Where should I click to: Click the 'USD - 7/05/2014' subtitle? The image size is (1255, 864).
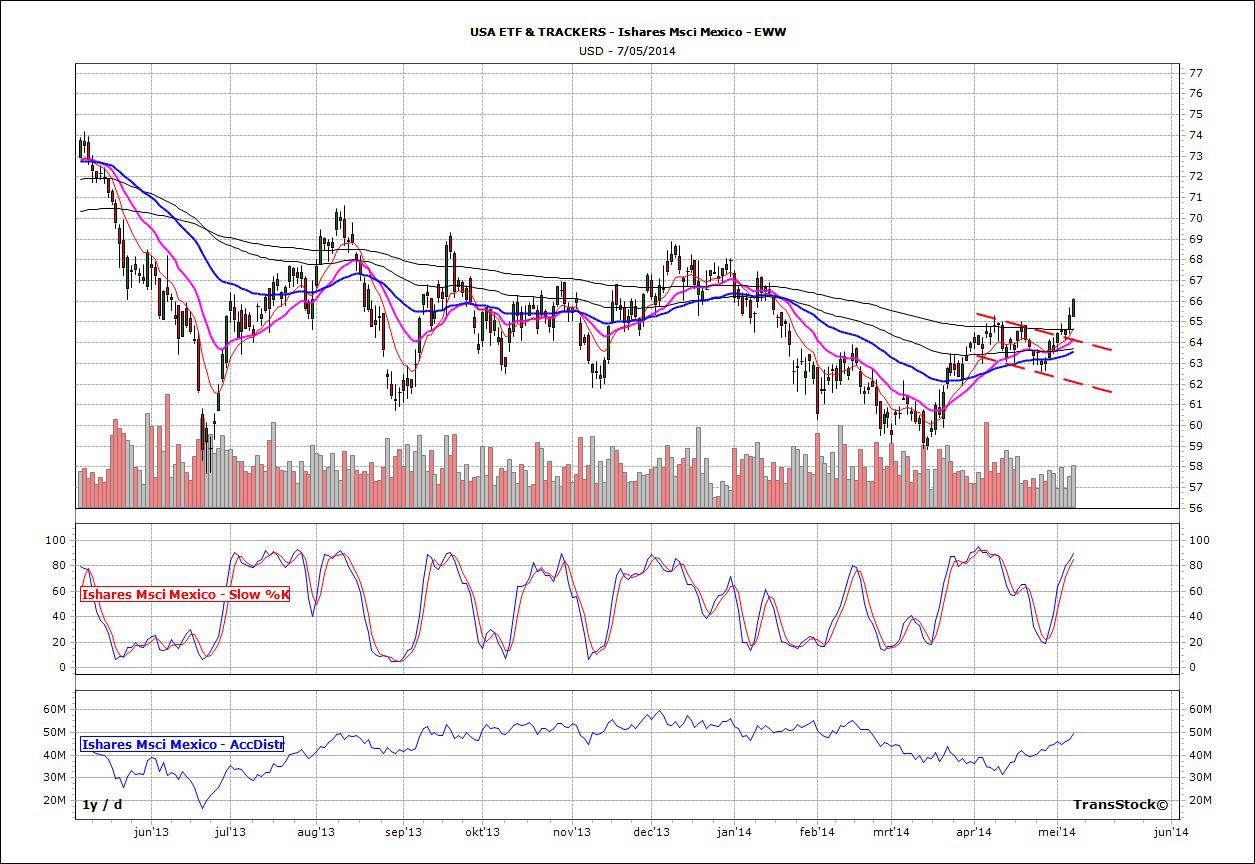click(628, 51)
